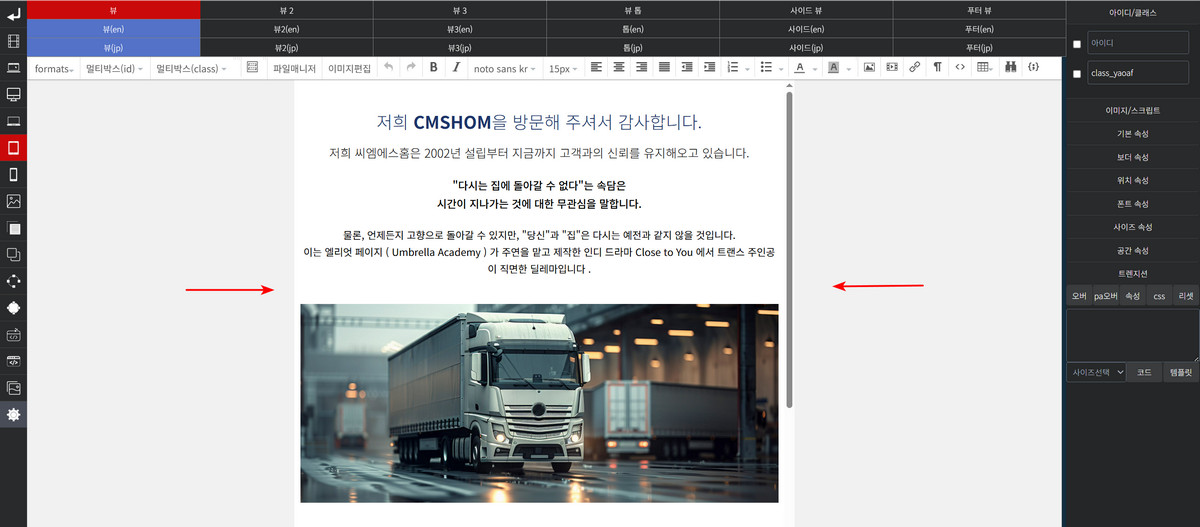Screen dimensions: 1200x527
Task: Open the 사이즈선택 size selector
Action: click(1096, 372)
